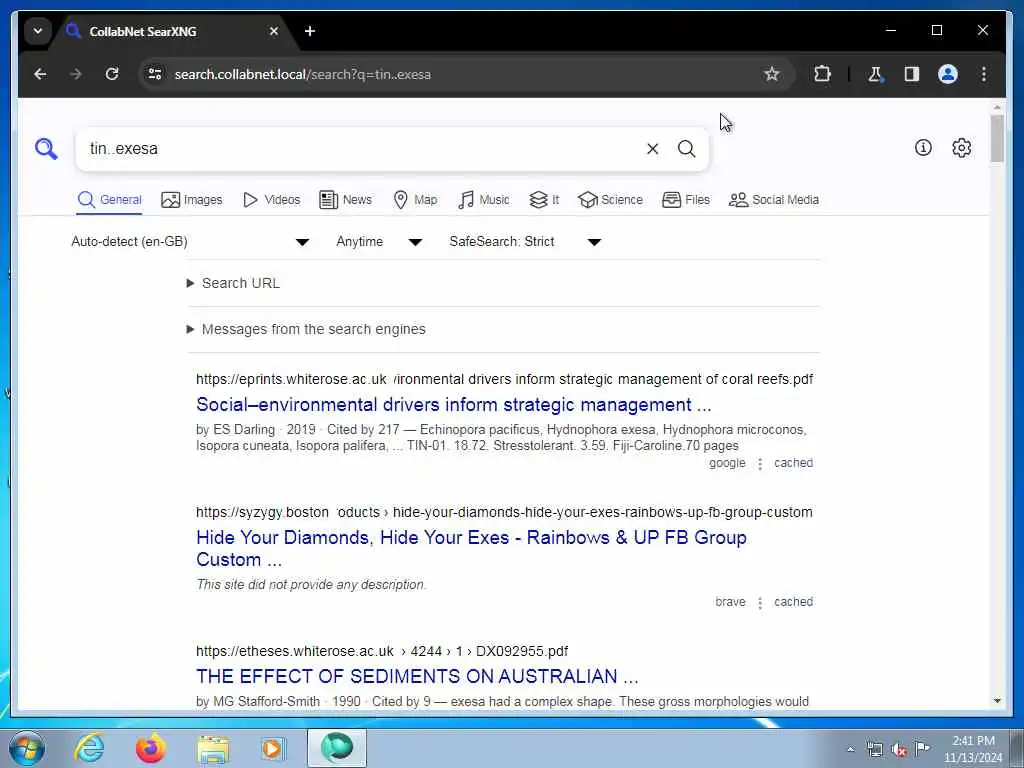Switch to the IT tab
The height and width of the screenshot is (768, 1024).
pos(544,200)
